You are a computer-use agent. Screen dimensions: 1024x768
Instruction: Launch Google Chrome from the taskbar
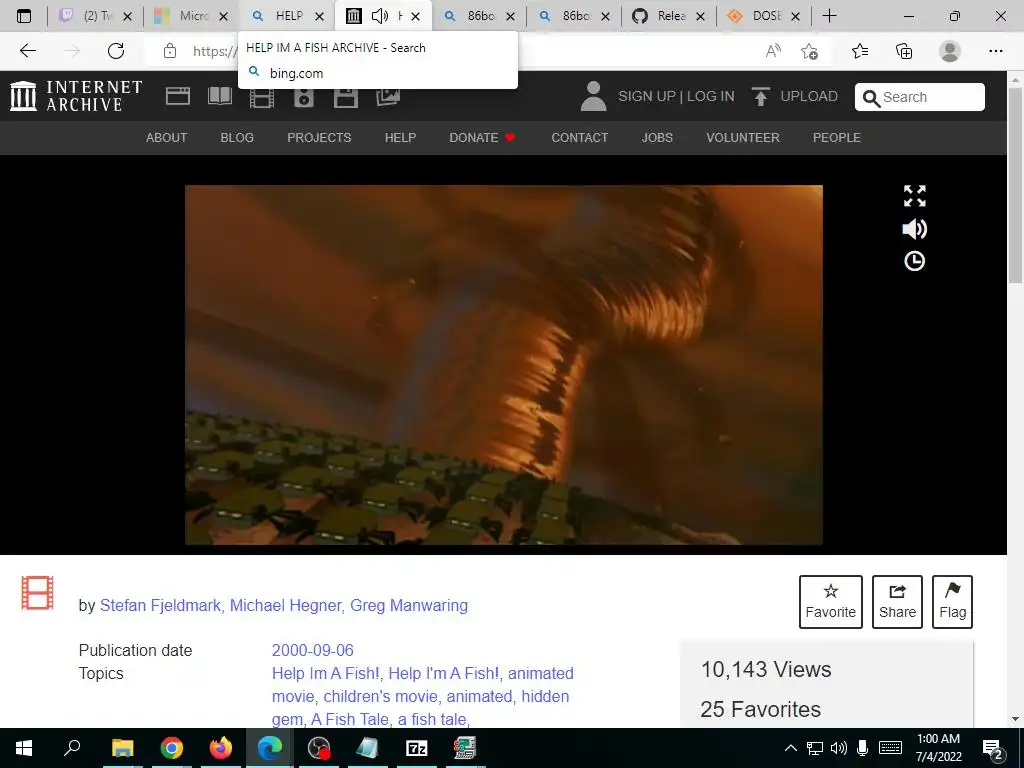click(x=172, y=748)
